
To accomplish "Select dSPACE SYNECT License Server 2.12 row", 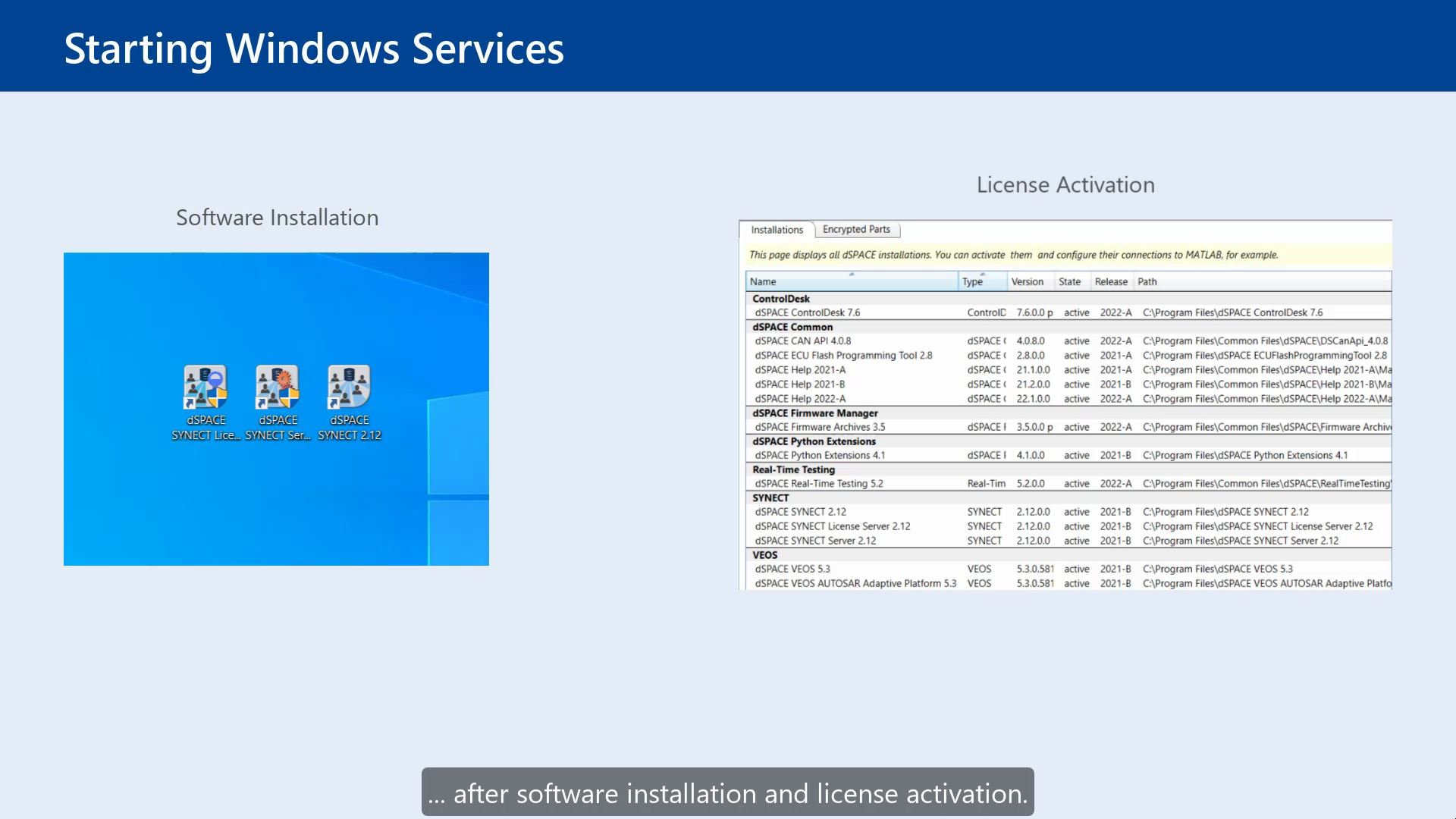I will 1068,526.
